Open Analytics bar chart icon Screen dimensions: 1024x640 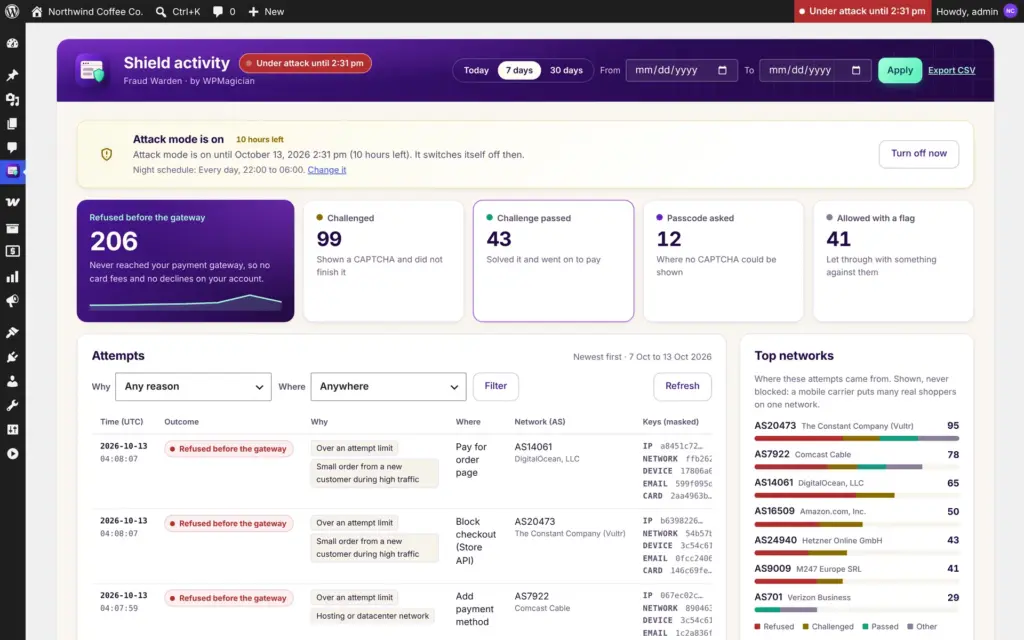pyautogui.click(x=12, y=277)
